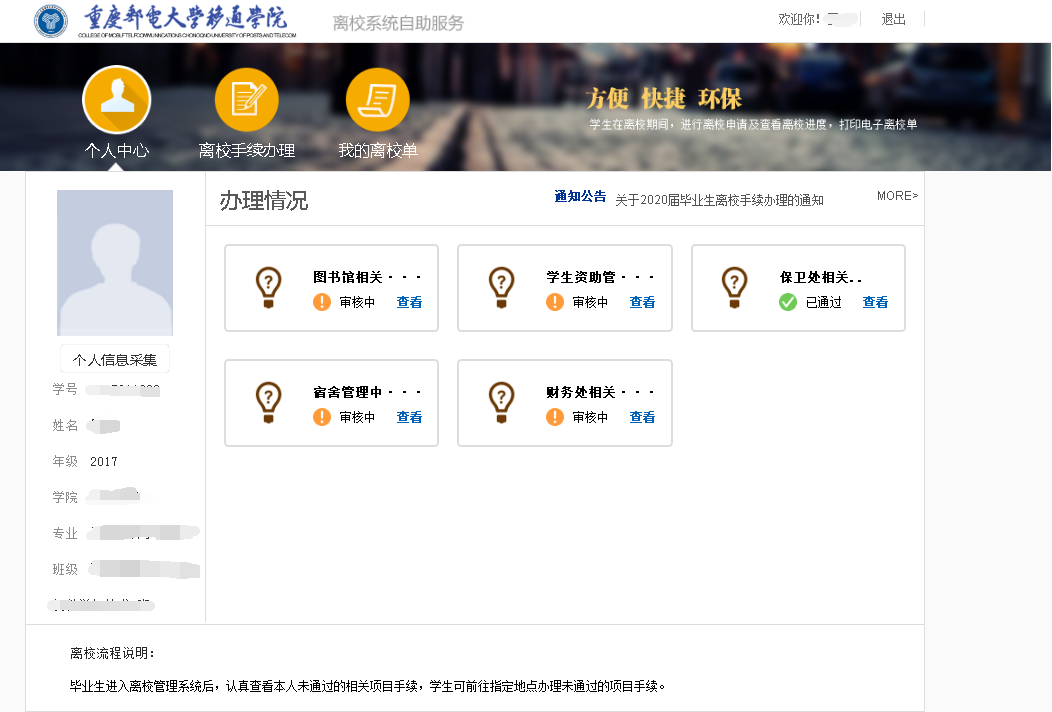The width and height of the screenshot is (1052, 712).
Task: Open 查看 link in 保卫处相关 card
Action: (875, 302)
